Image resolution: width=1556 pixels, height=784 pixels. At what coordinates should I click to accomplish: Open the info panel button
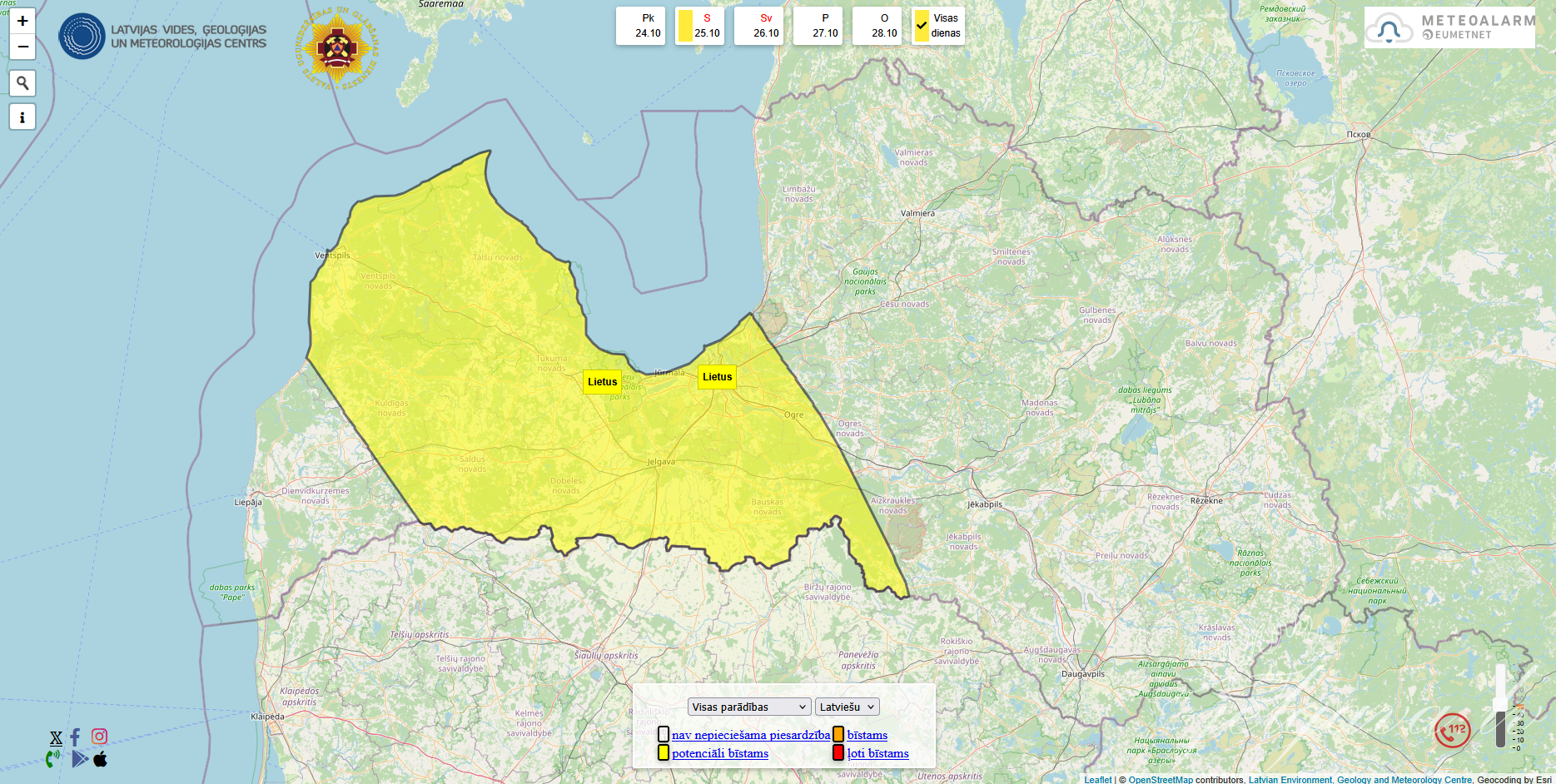[22, 117]
